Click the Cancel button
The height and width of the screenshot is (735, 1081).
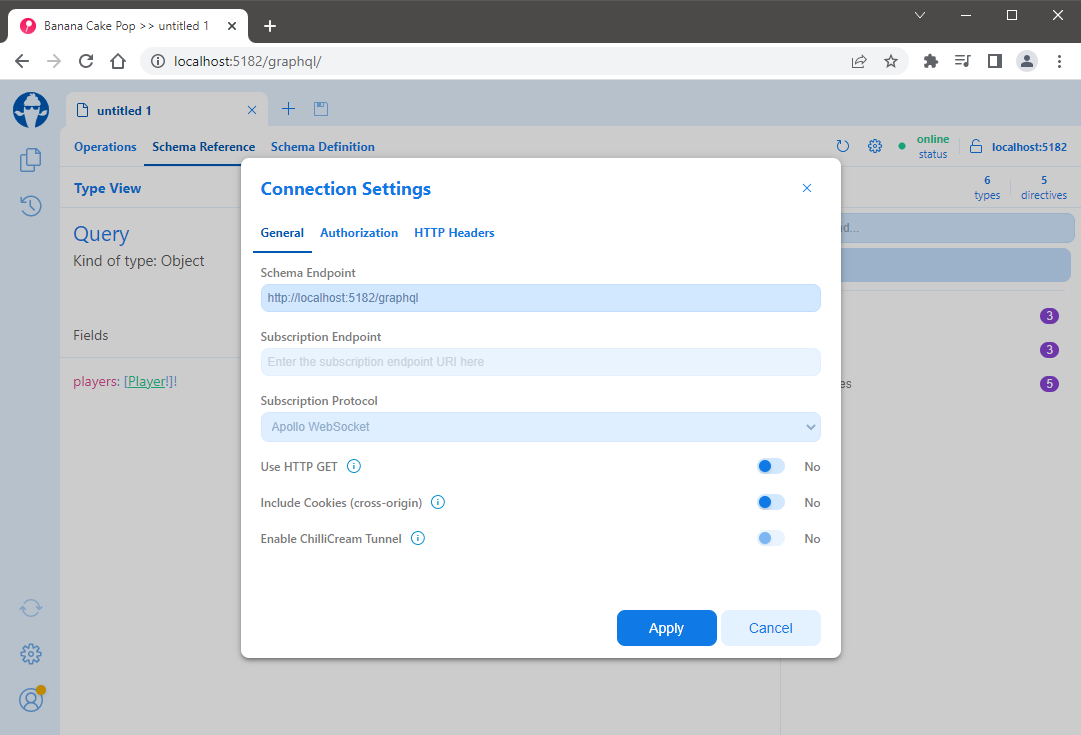[770, 628]
